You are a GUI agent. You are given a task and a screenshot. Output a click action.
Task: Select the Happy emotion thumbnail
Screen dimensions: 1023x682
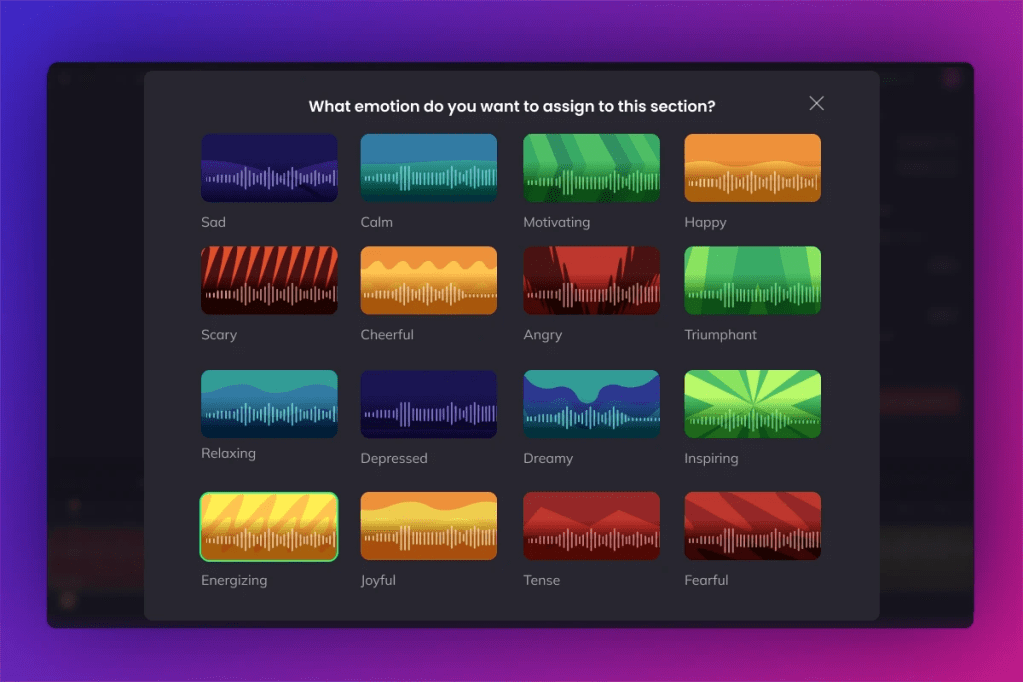[752, 168]
